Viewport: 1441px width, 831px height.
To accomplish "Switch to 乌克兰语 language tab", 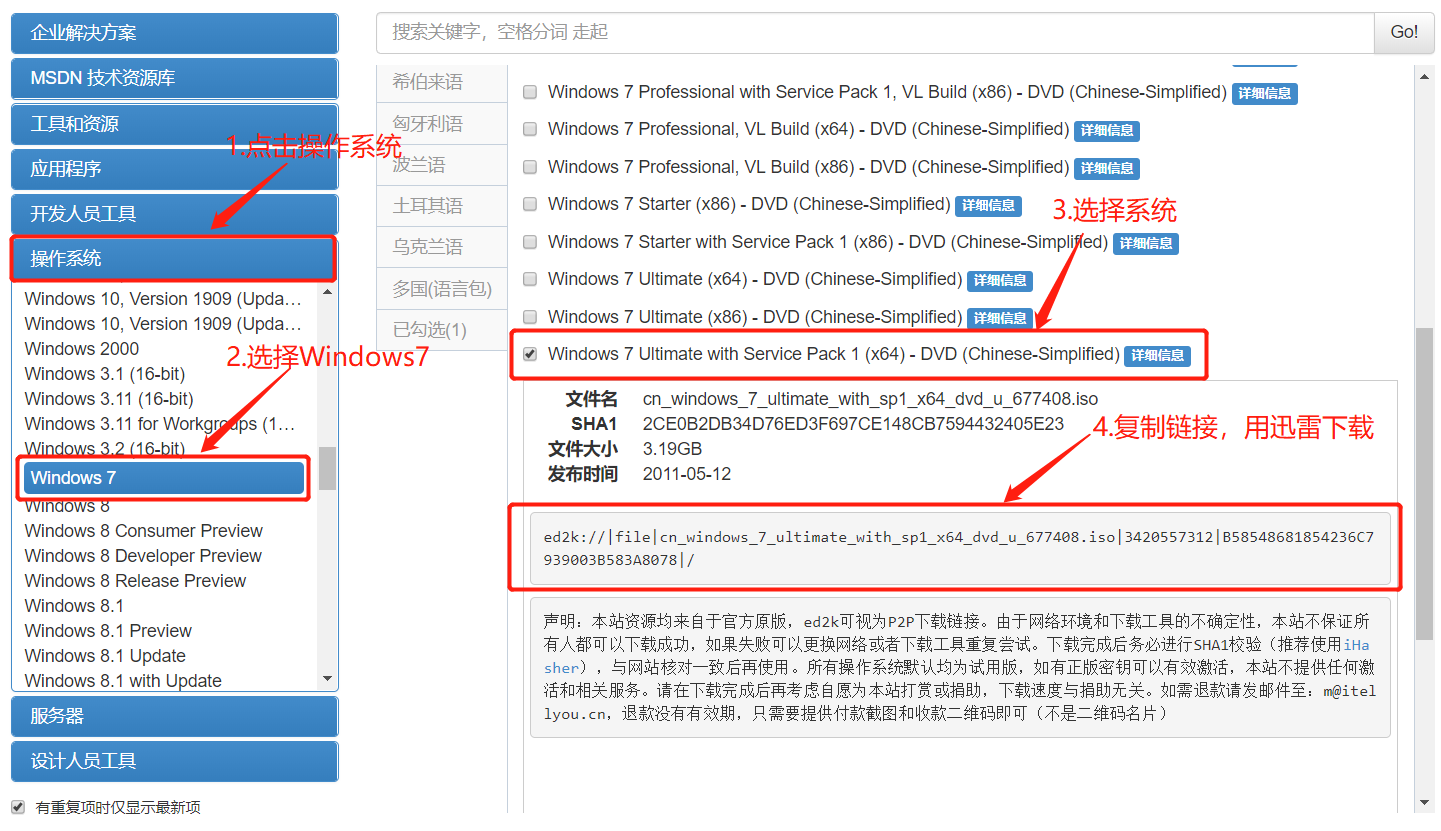I will [442, 247].
